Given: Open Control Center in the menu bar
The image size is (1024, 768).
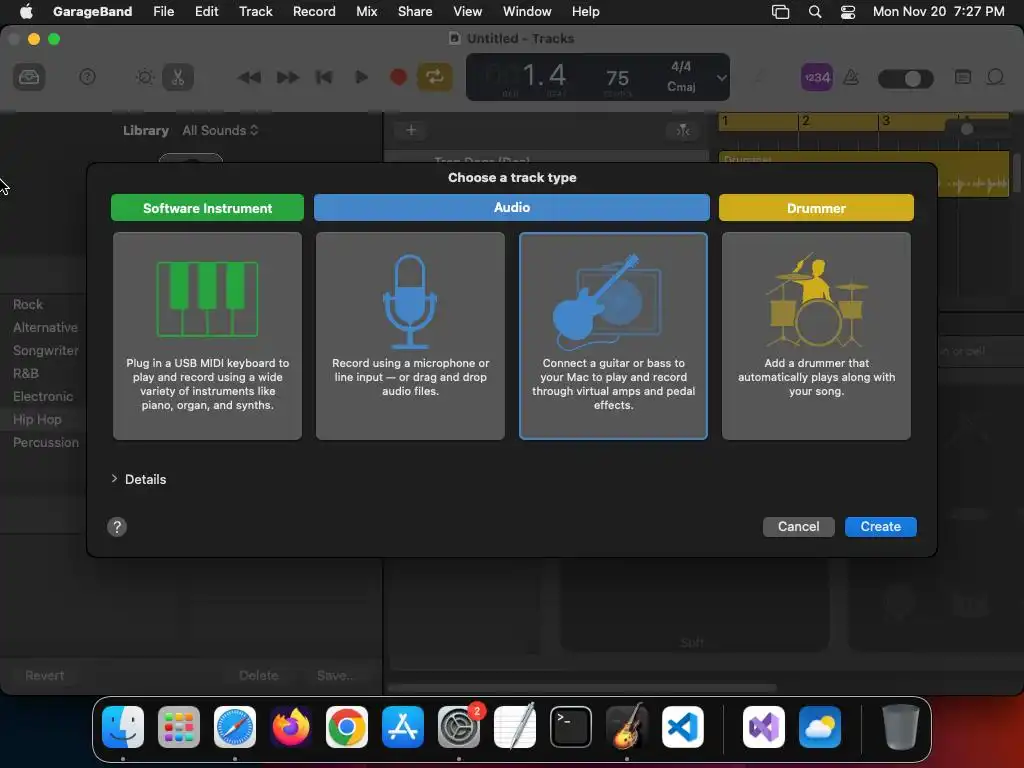Looking at the screenshot, I should [848, 12].
